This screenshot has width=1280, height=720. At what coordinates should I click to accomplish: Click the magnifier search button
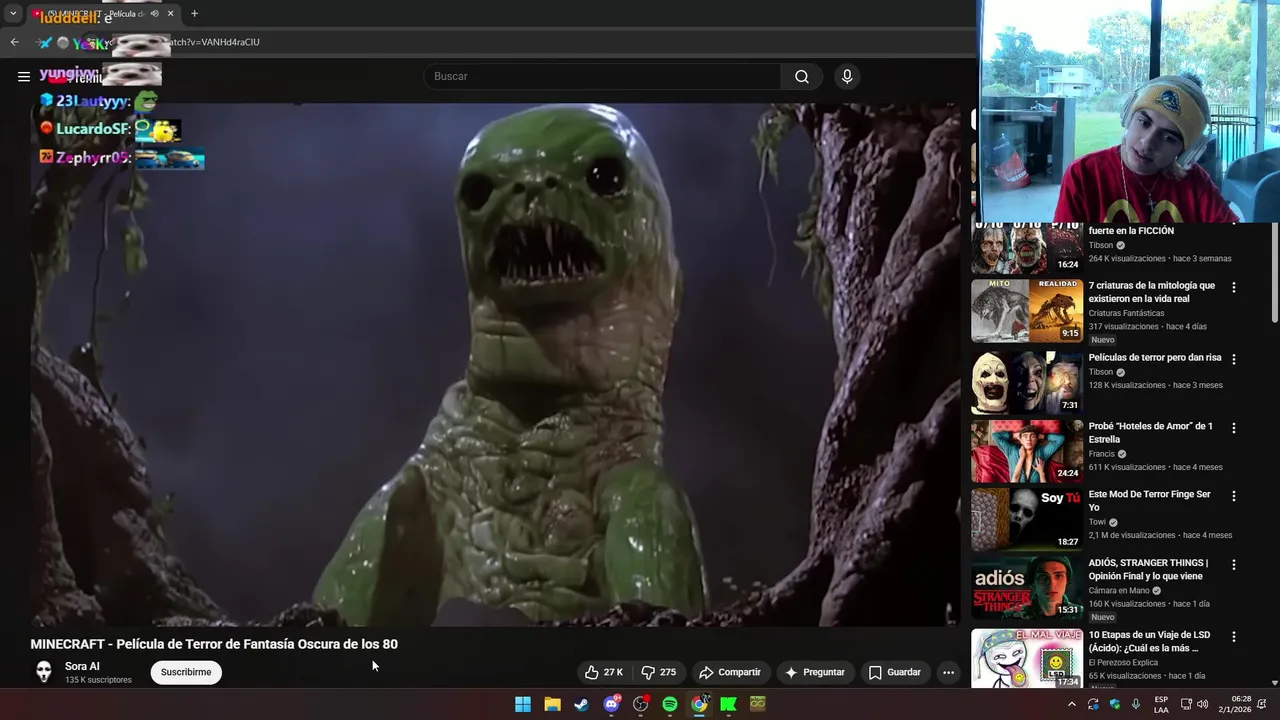pos(802,76)
